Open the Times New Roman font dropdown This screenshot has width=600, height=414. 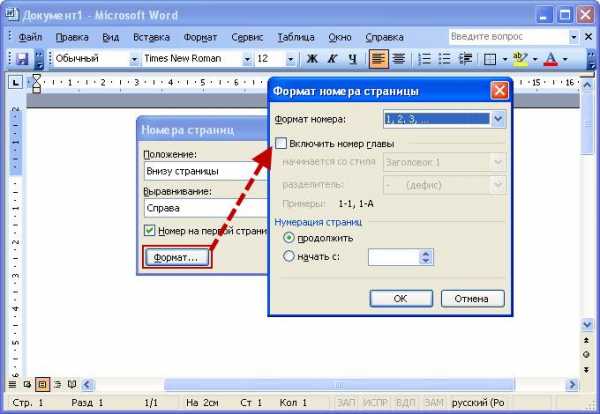(247, 59)
